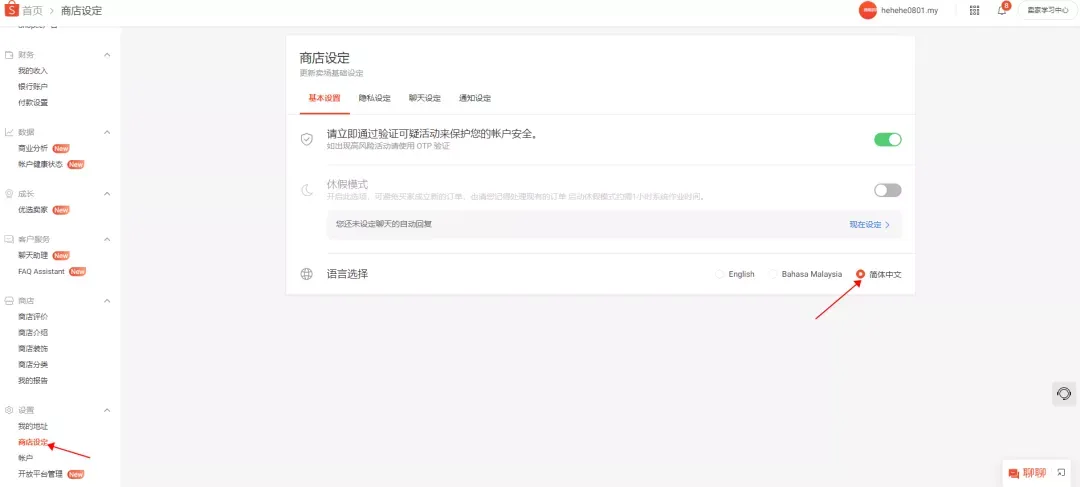
Task: Enable the 休假模式 vacation mode toggle
Action: coord(887,190)
